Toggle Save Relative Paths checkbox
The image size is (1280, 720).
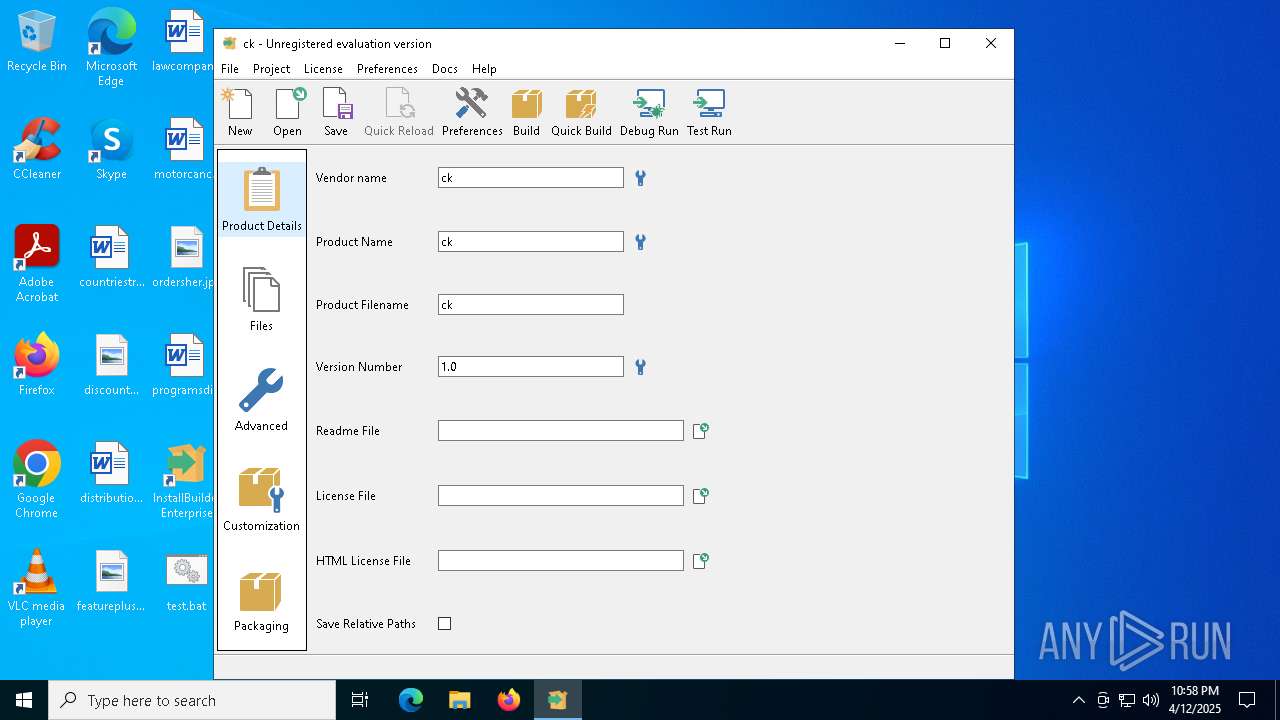[445, 624]
